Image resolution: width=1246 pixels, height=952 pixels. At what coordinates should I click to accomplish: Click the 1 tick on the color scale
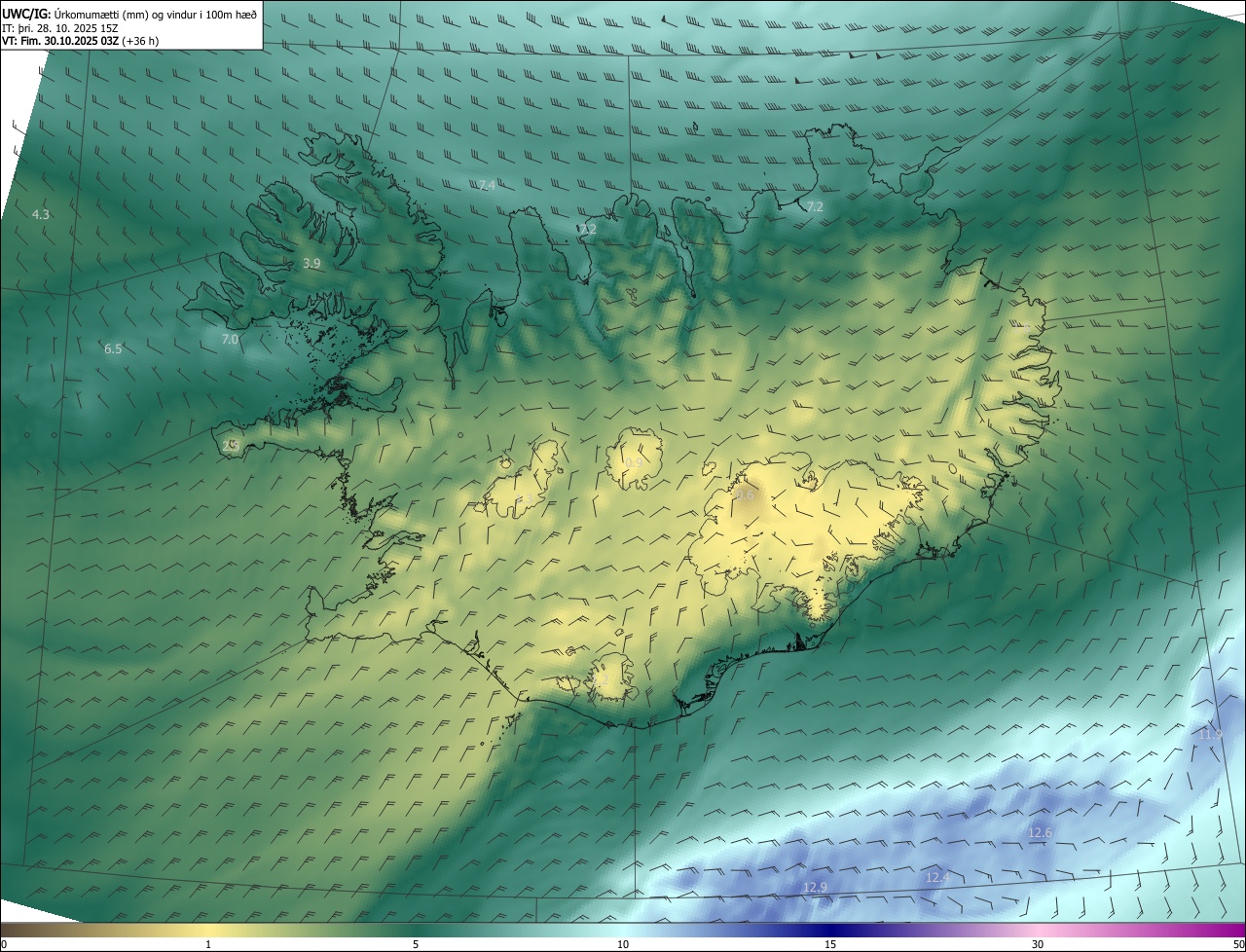pyautogui.click(x=208, y=944)
